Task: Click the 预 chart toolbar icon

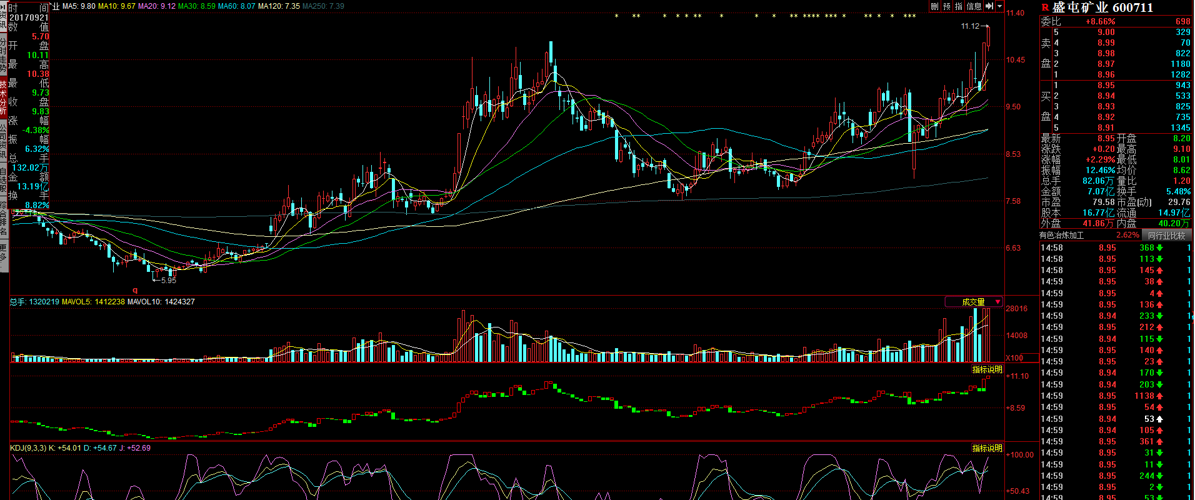Action: coord(947,5)
